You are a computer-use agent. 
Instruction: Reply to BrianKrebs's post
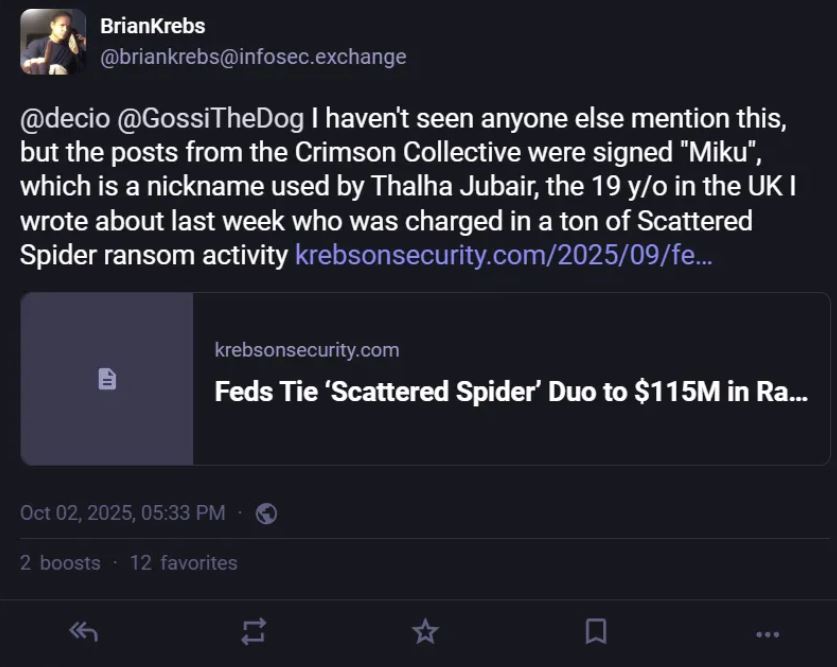(83, 631)
